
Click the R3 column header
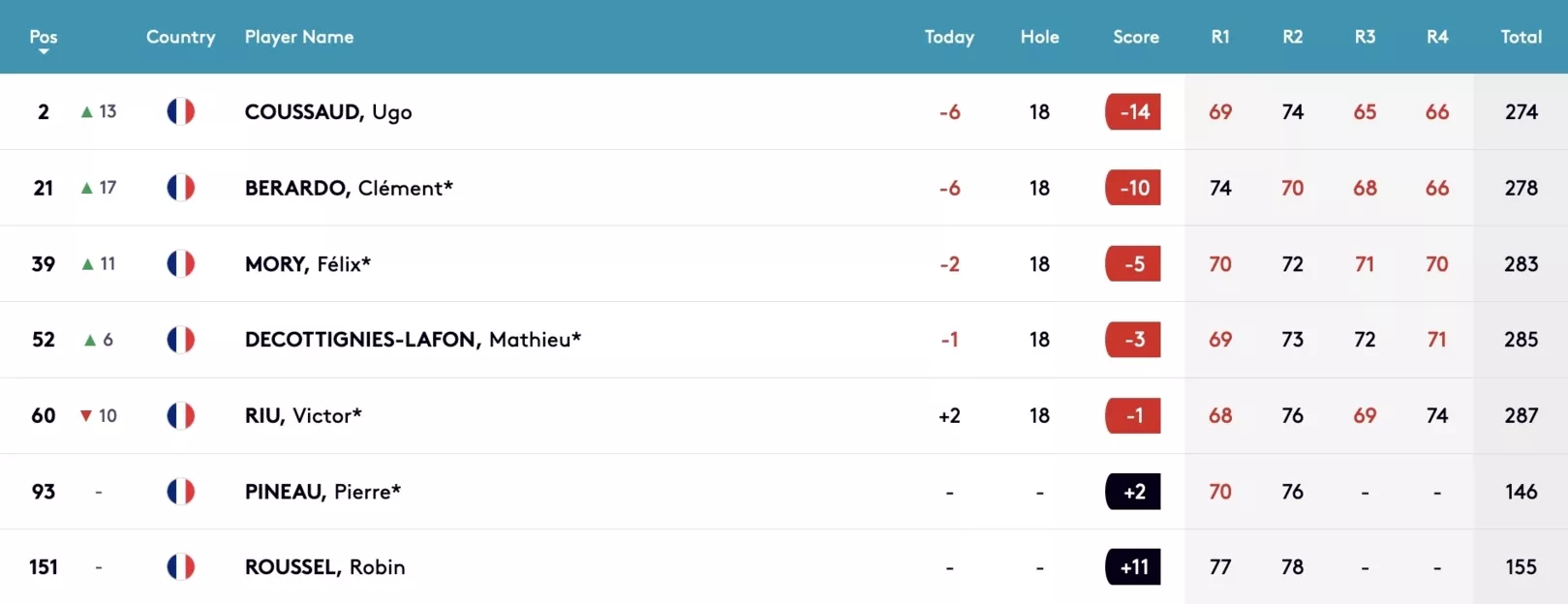1365,37
